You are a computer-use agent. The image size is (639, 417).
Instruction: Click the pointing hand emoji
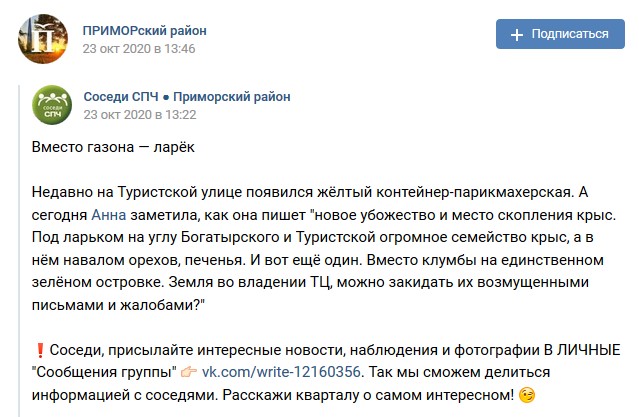point(189,372)
